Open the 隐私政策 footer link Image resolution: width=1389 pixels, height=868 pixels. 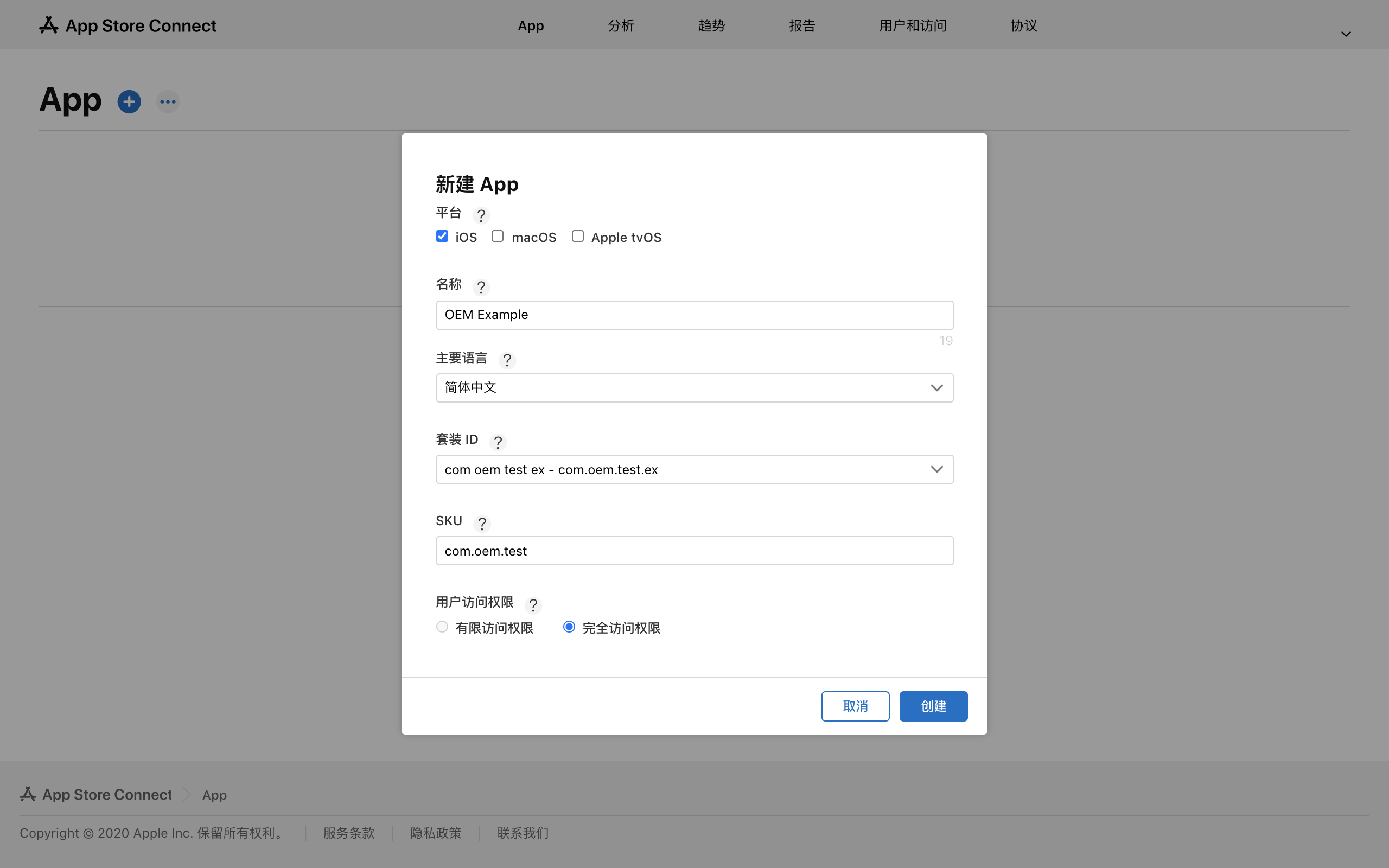tap(436, 833)
